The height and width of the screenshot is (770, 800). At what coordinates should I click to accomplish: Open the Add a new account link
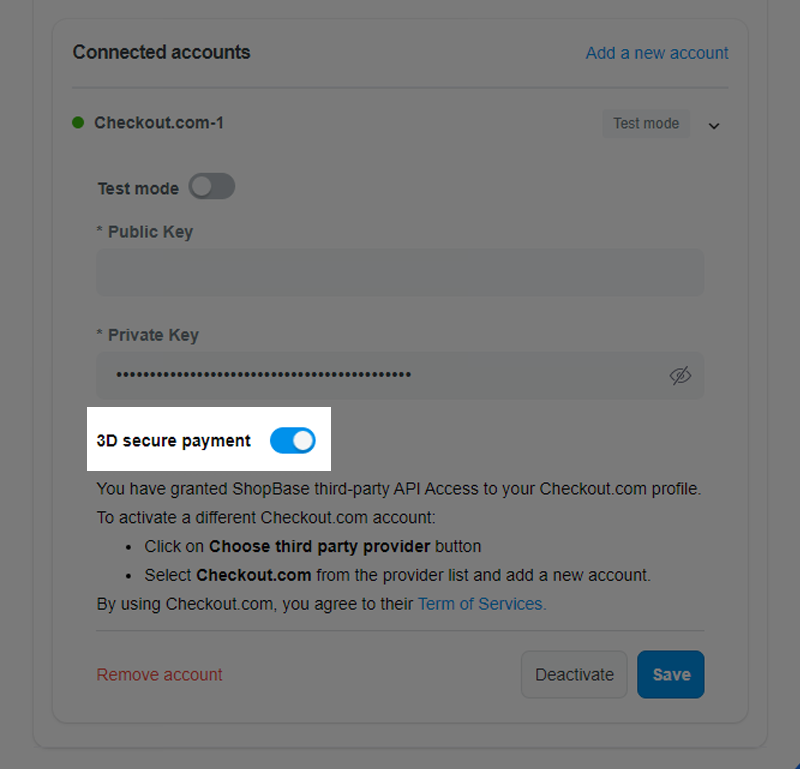click(657, 53)
